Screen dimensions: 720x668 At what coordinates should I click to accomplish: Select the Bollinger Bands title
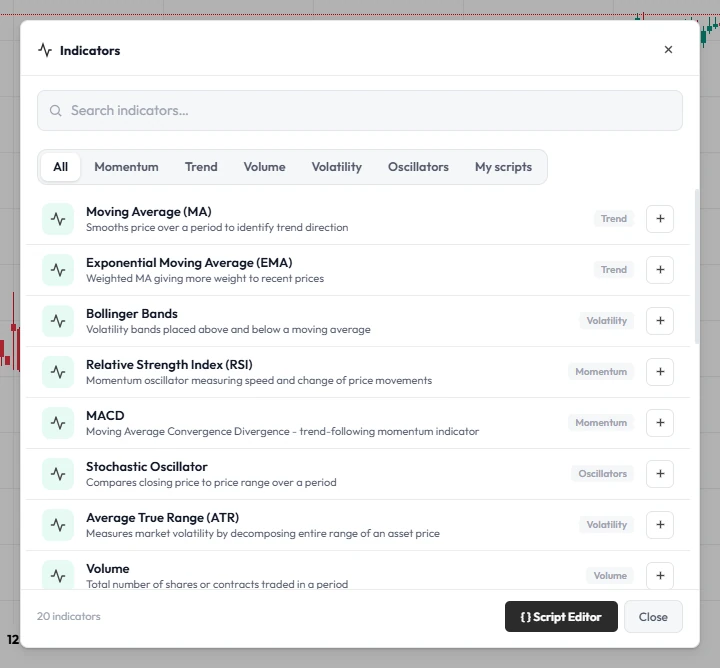[132, 314]
